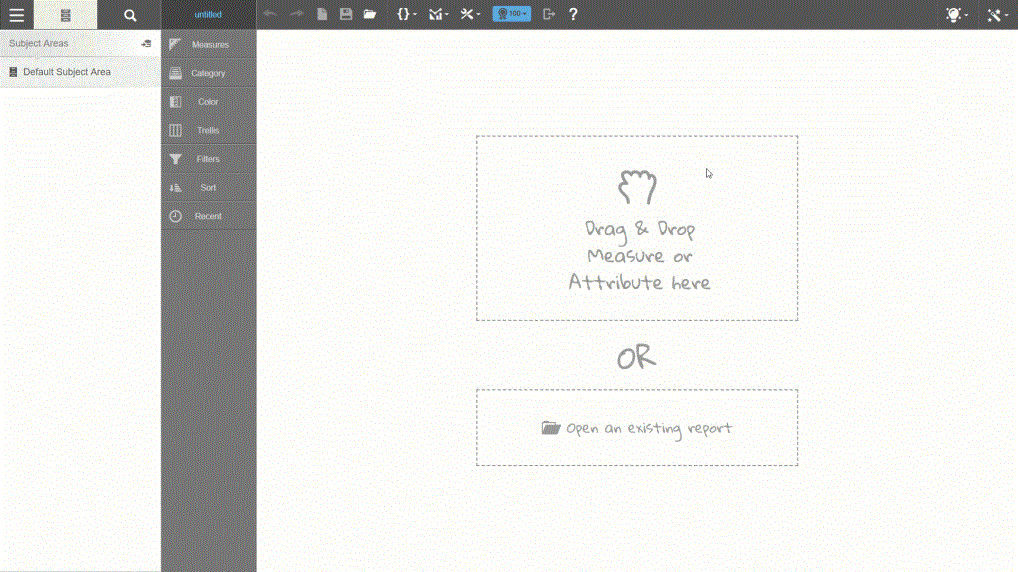Screen dimensions: 1018x572
Task: Open the curly braces dropdown
Action: pos(406,14)
